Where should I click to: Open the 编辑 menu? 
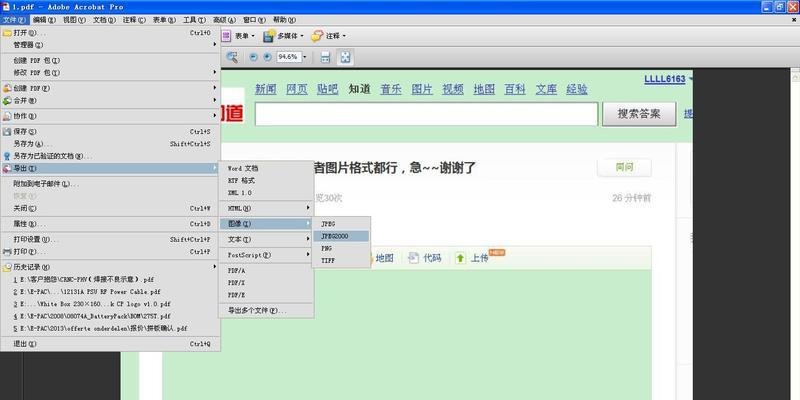44,20
